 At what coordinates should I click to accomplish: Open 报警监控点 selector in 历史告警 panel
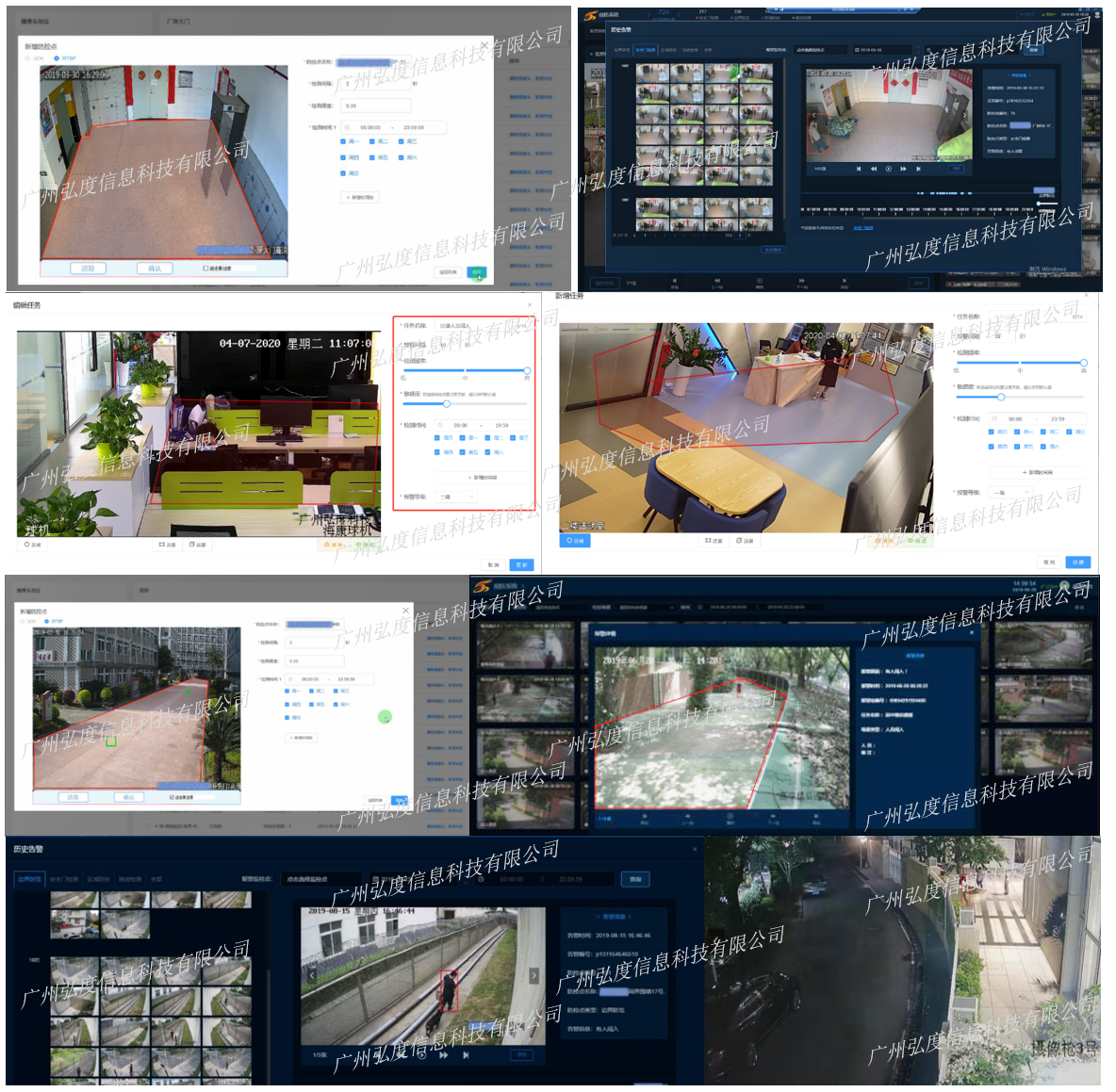click(315, 879)
